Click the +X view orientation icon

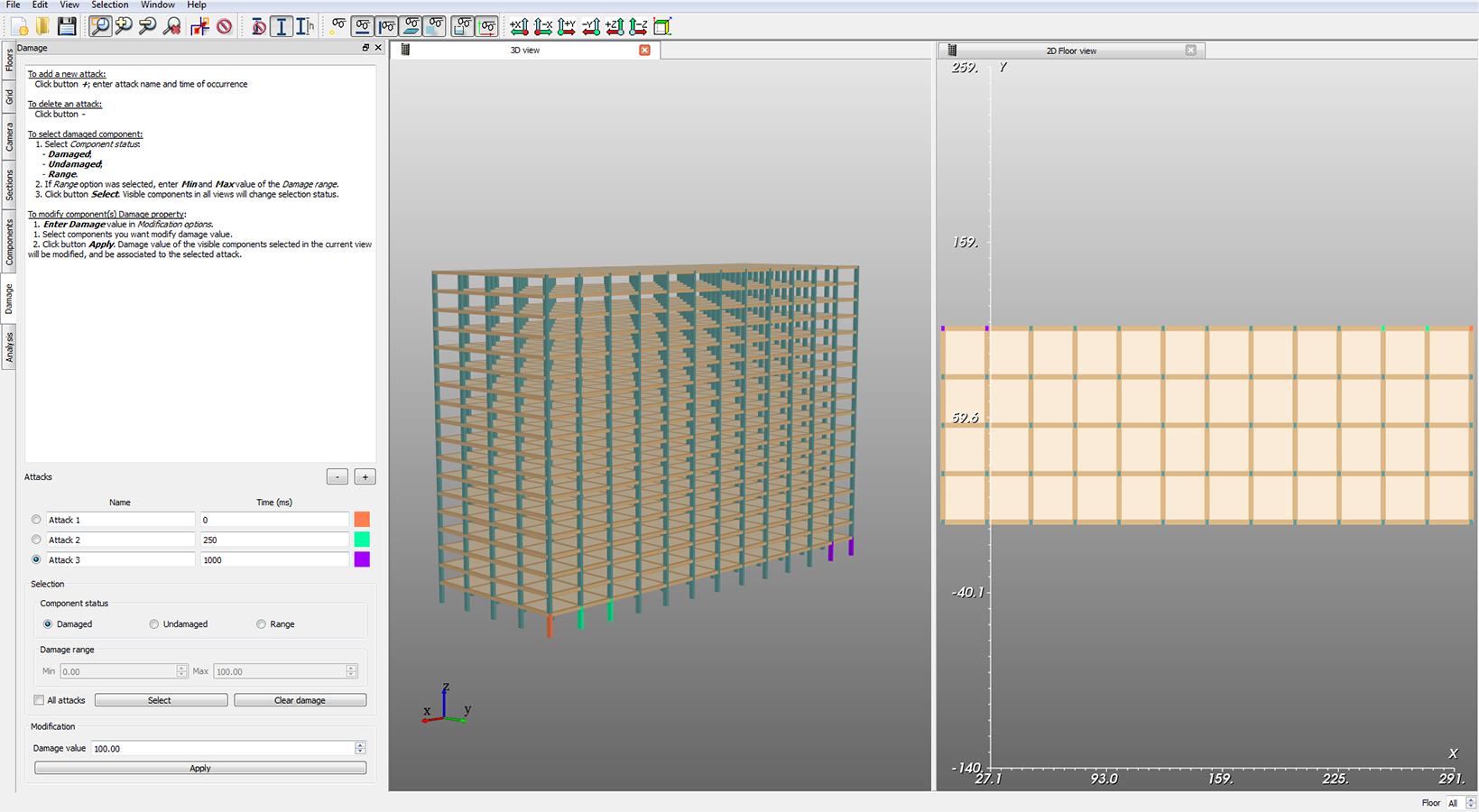tap(520, 27)
